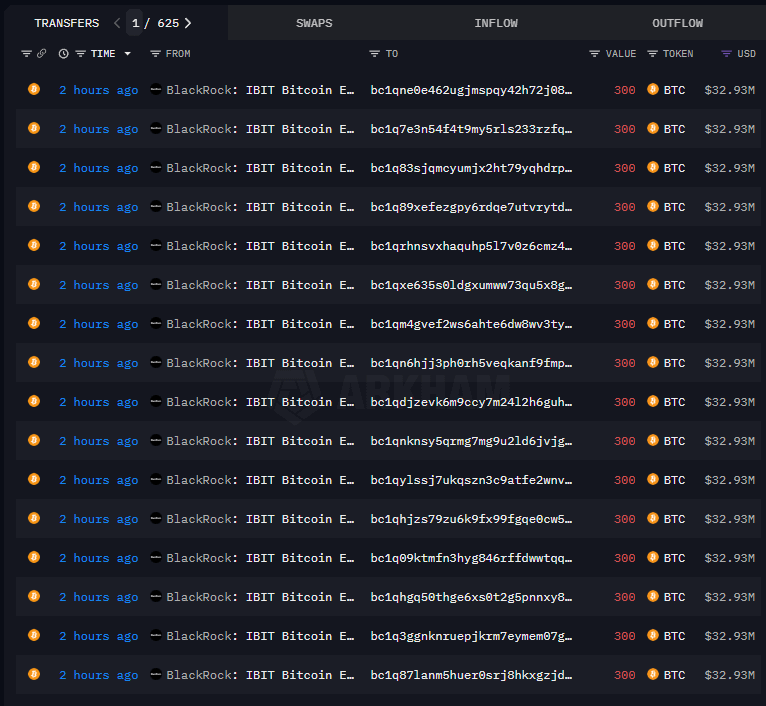Click BlackRock entity logo in bc1q09ktmfn row
The image size is (766, 706).
click(x=156, y=557)
